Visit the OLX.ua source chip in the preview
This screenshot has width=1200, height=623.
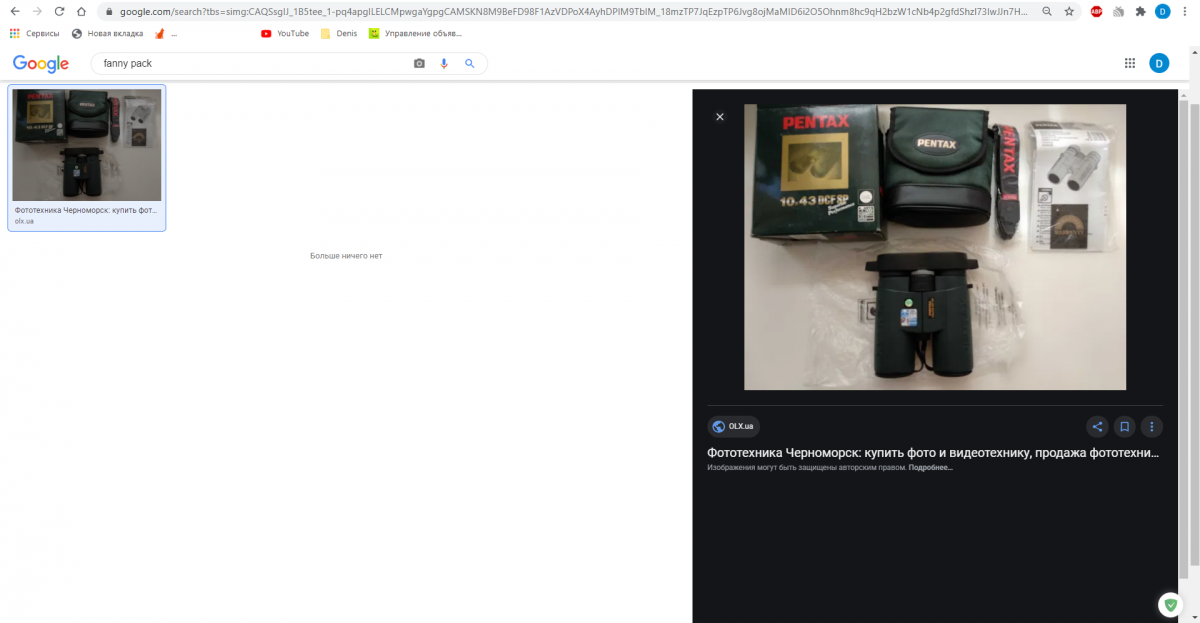734,427
